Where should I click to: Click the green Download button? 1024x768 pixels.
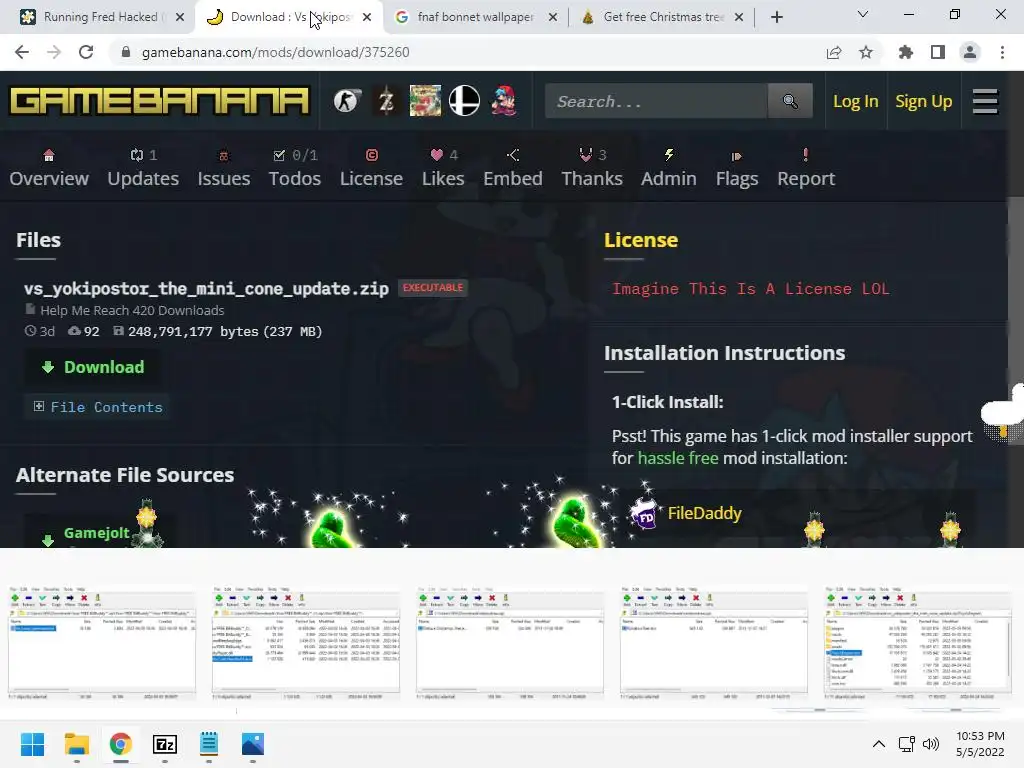(93, 367)
